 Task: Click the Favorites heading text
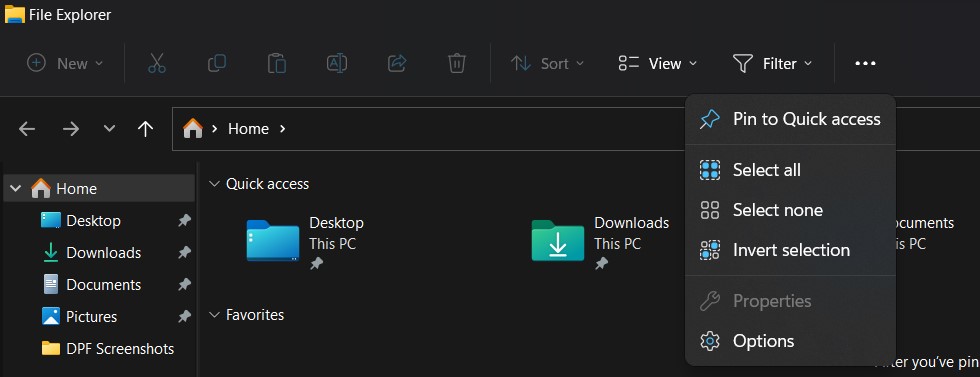(255, 314)
